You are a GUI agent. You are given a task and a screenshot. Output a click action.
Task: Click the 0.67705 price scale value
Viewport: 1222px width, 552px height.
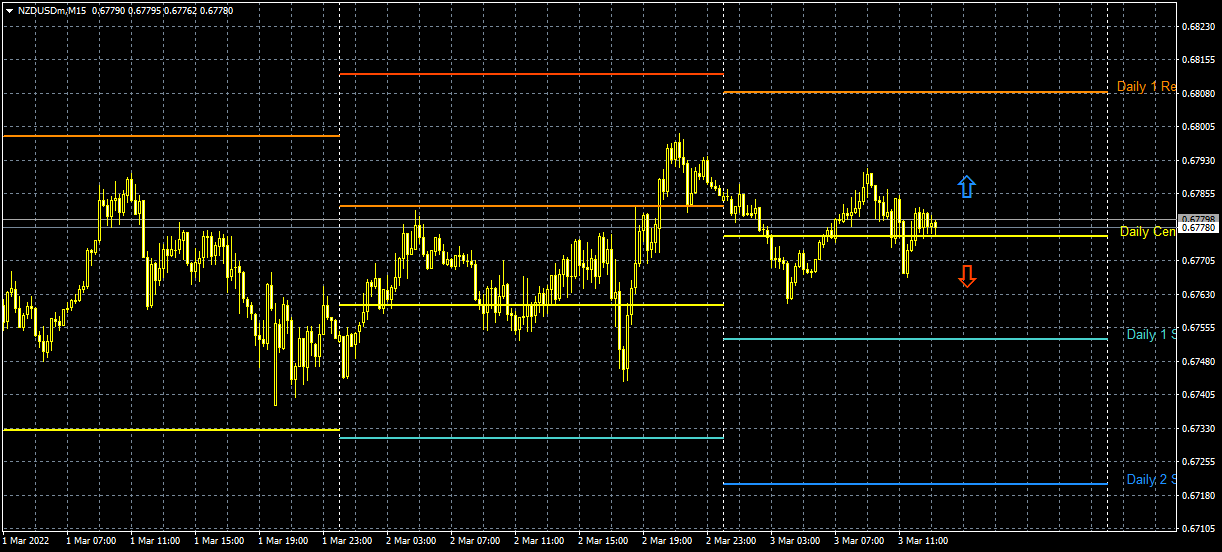pyautogui.click(x=1198, y=261)
